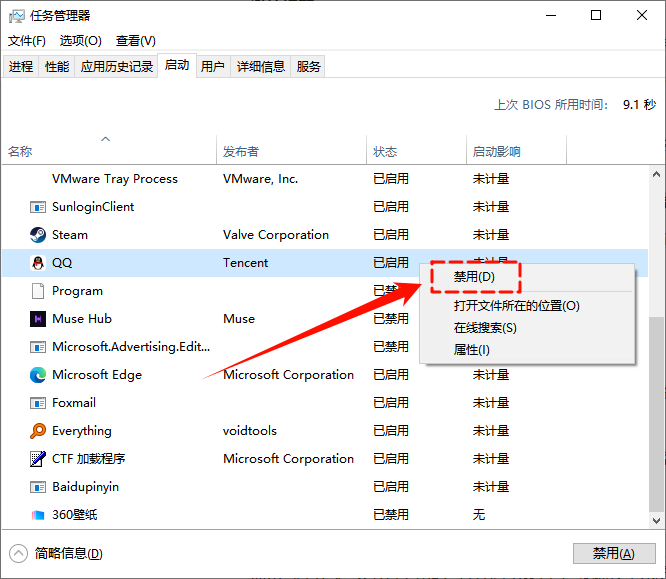Click the vertical scrollbar thumb
Screen dimensions: 666x579
656,415
